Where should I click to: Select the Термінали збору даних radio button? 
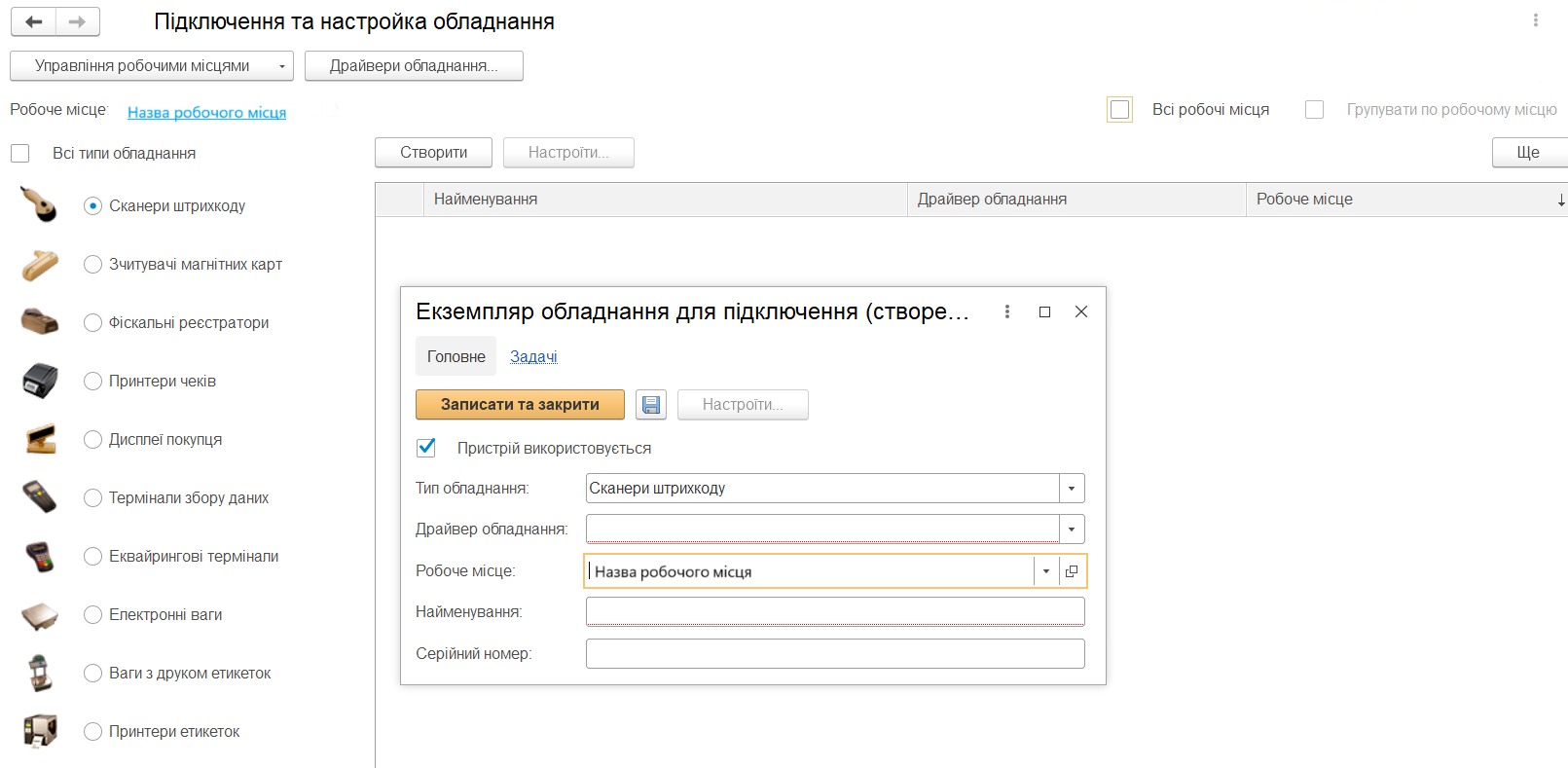point(93,498)
